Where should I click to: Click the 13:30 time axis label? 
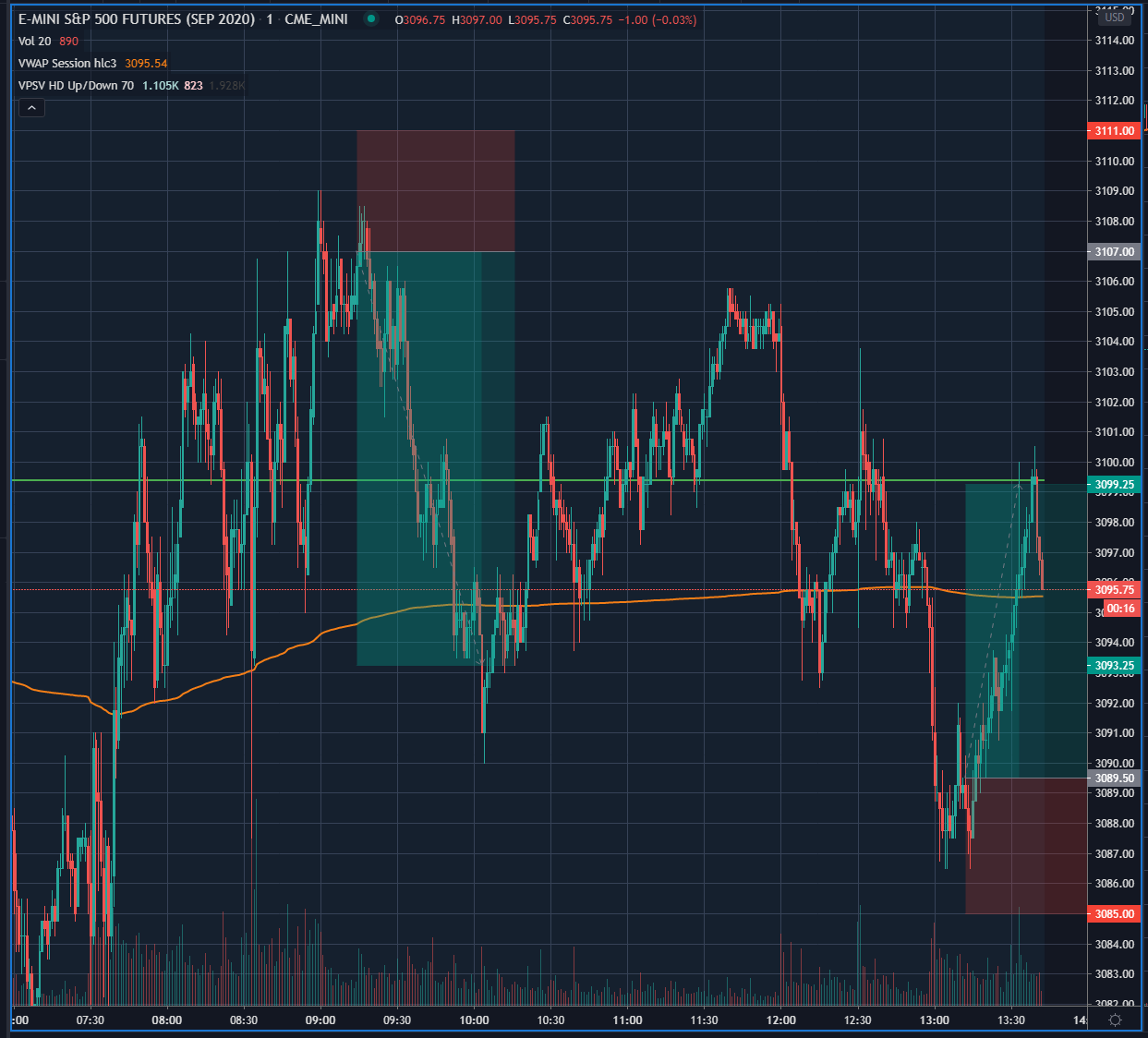tap(1011, 1020)
